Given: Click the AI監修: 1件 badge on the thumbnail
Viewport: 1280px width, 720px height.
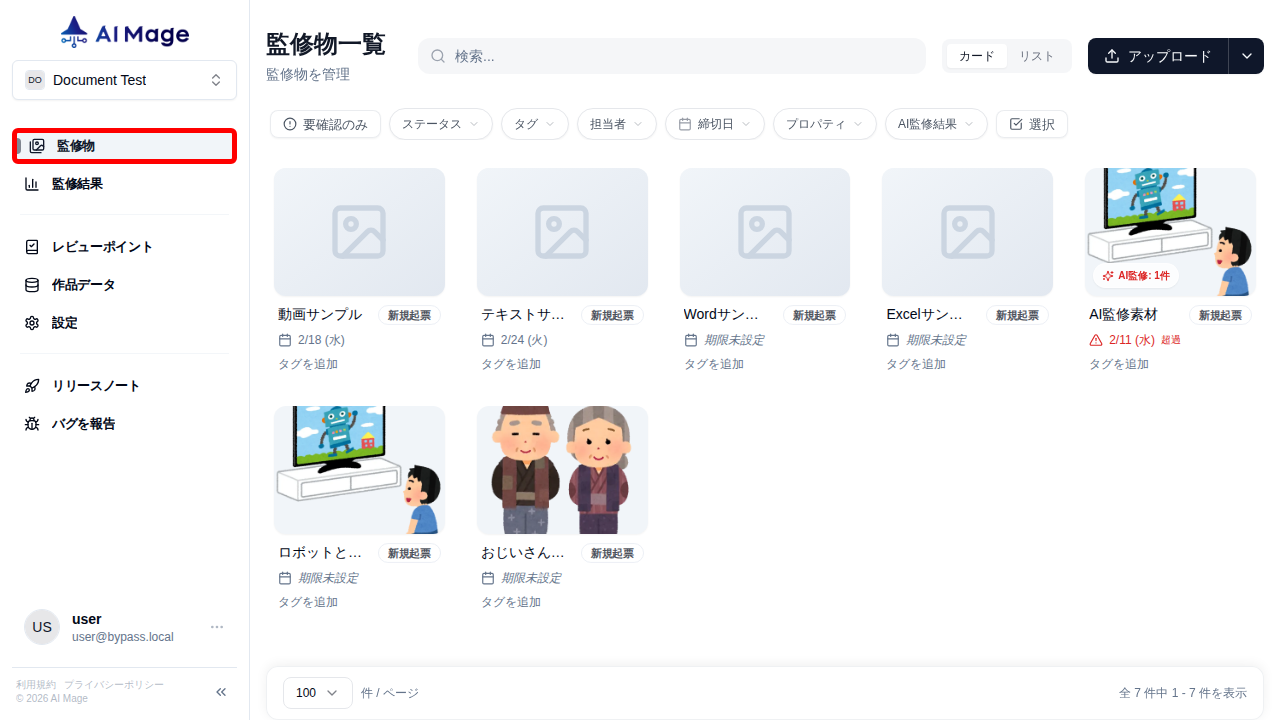Looking at the screenshot, I should (1137, 275).
